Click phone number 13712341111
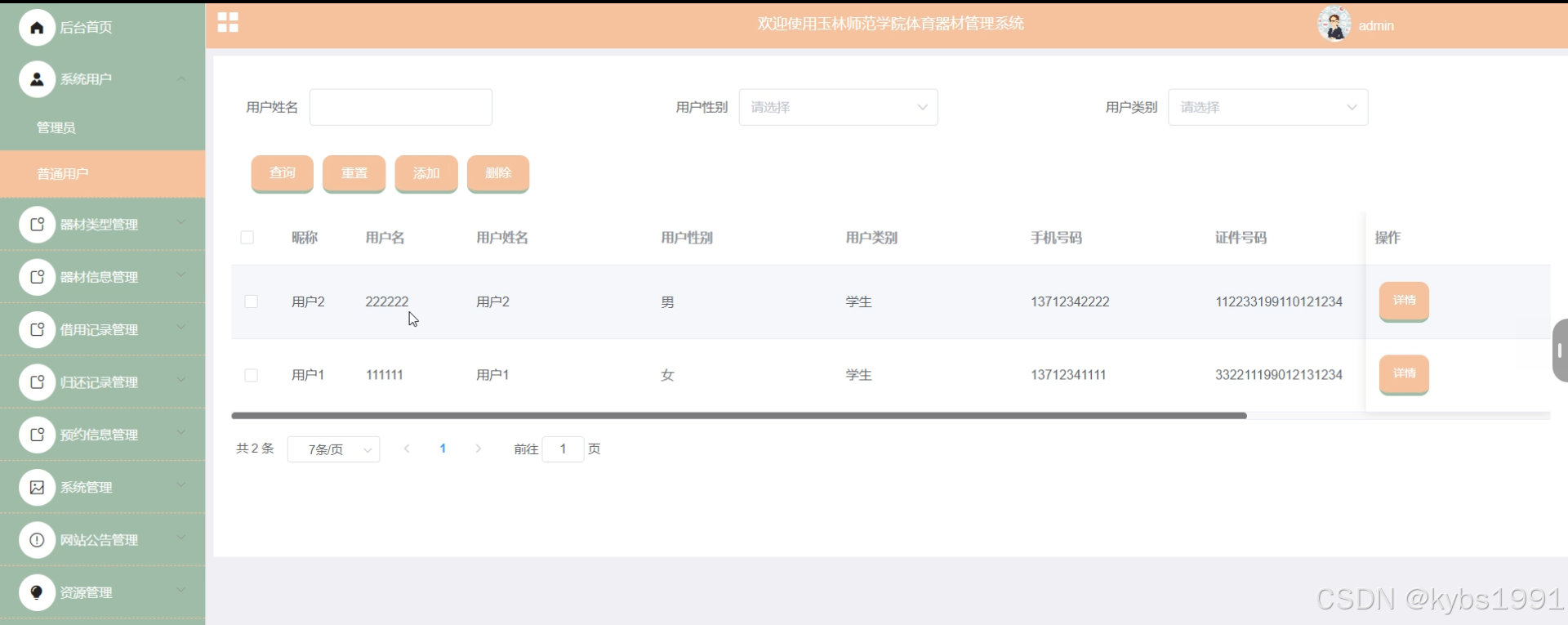The width and height of the screenshot is (1568, 625). pyautogui.click(x=1068, y=375)
